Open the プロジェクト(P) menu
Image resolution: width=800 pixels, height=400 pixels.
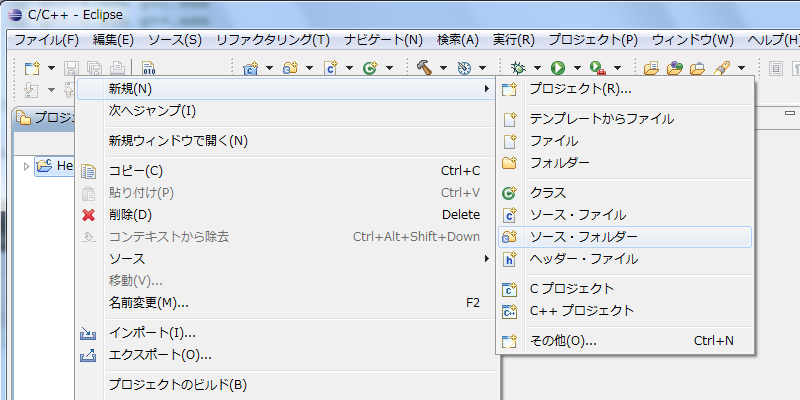pos(593,40)
